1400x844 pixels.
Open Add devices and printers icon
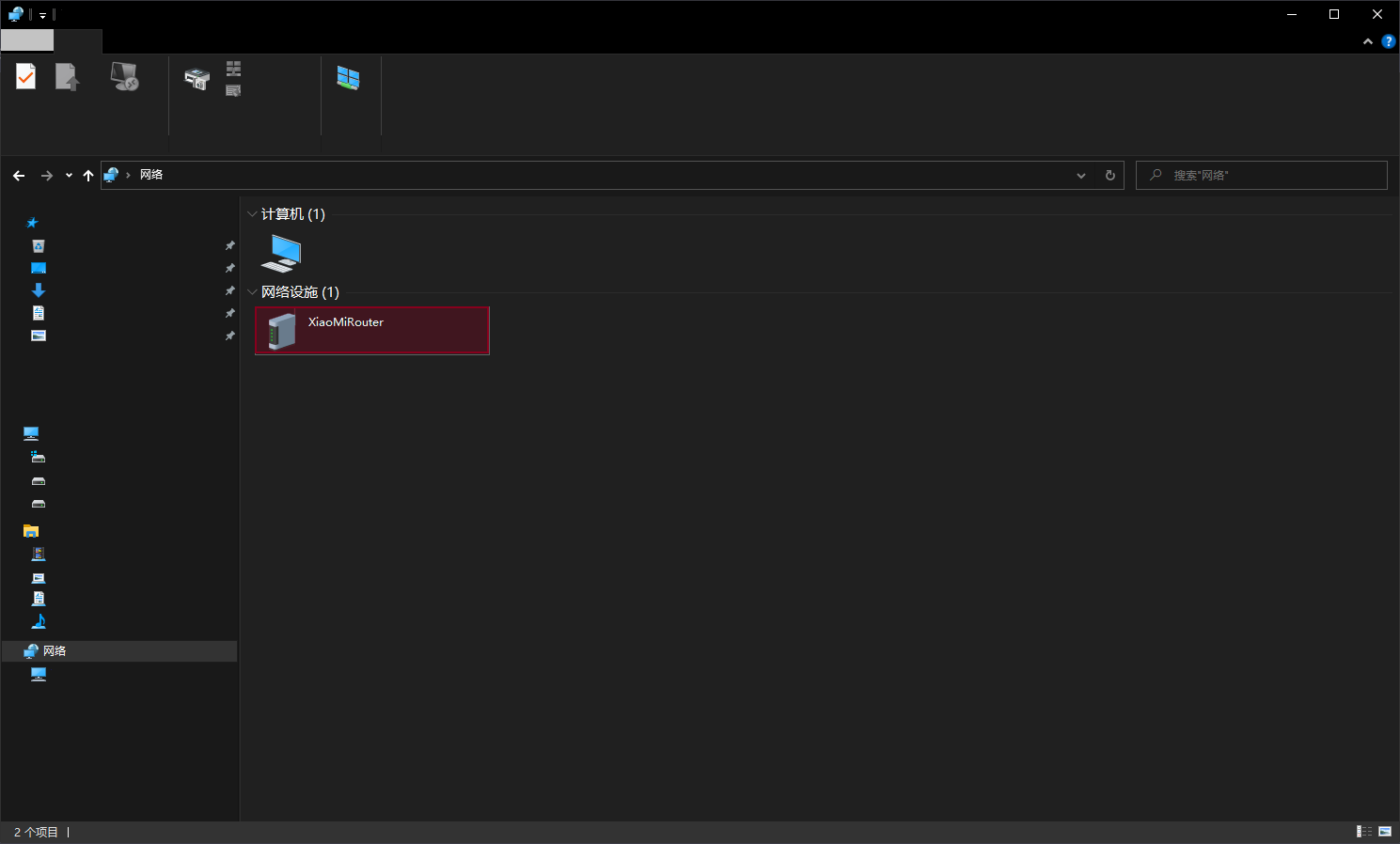(197, 79)
